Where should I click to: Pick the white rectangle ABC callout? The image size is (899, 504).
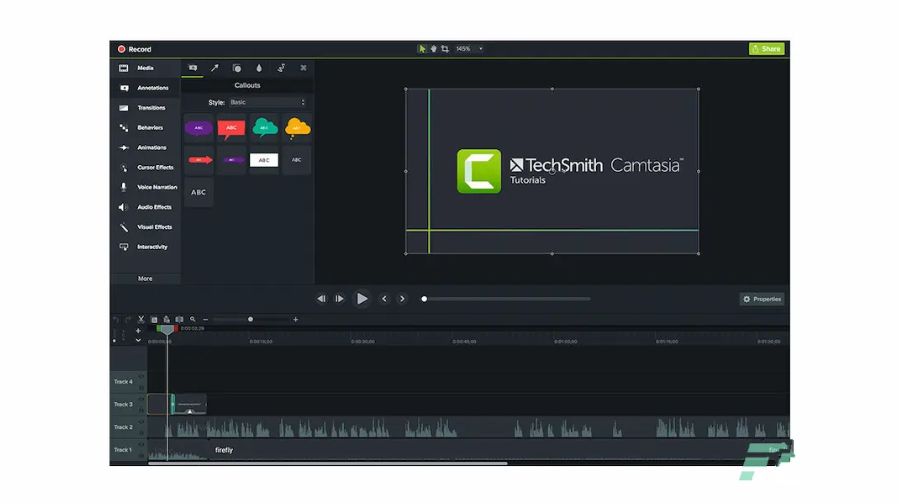(264, 160)
